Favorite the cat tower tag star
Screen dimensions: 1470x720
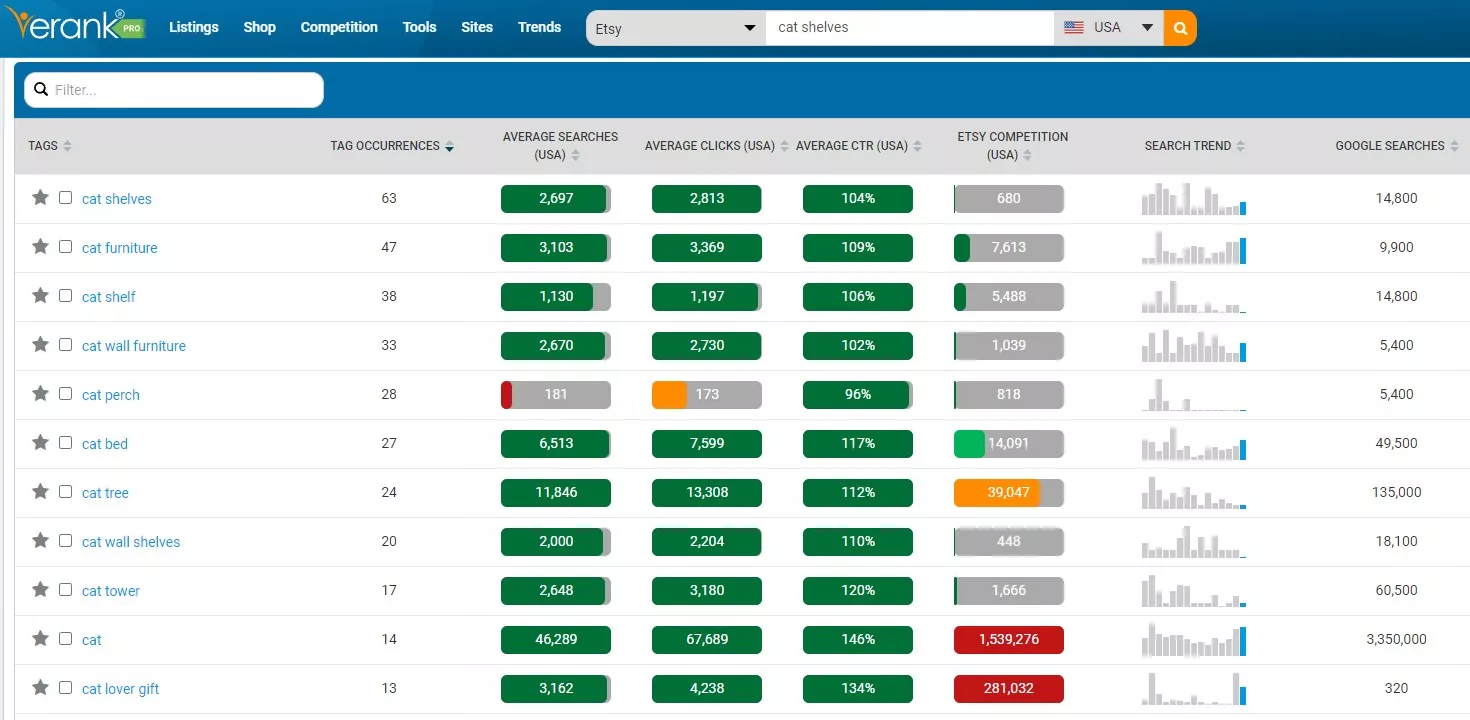(x=40, y=590)
